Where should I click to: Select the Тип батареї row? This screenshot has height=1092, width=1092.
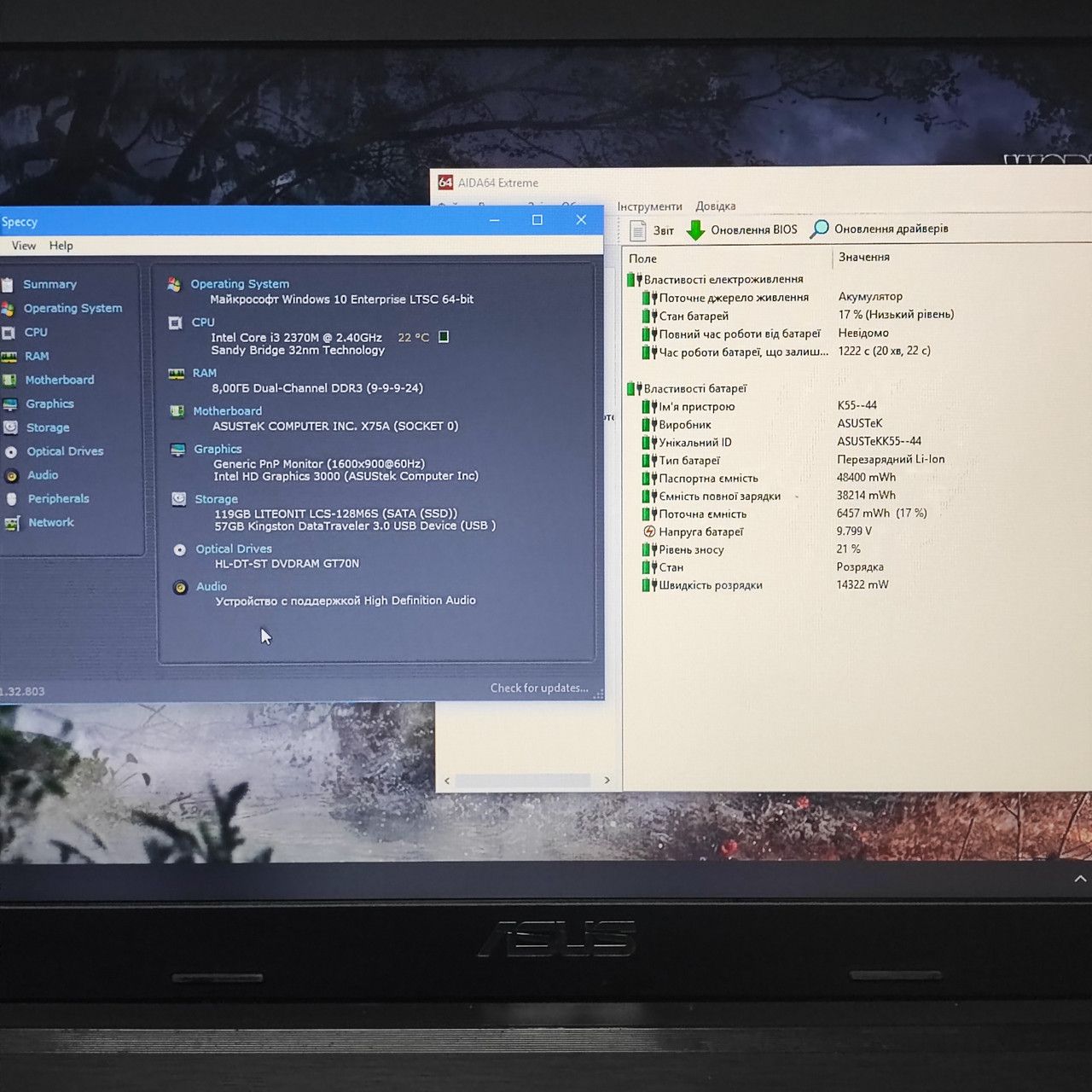tap(682, 461)
